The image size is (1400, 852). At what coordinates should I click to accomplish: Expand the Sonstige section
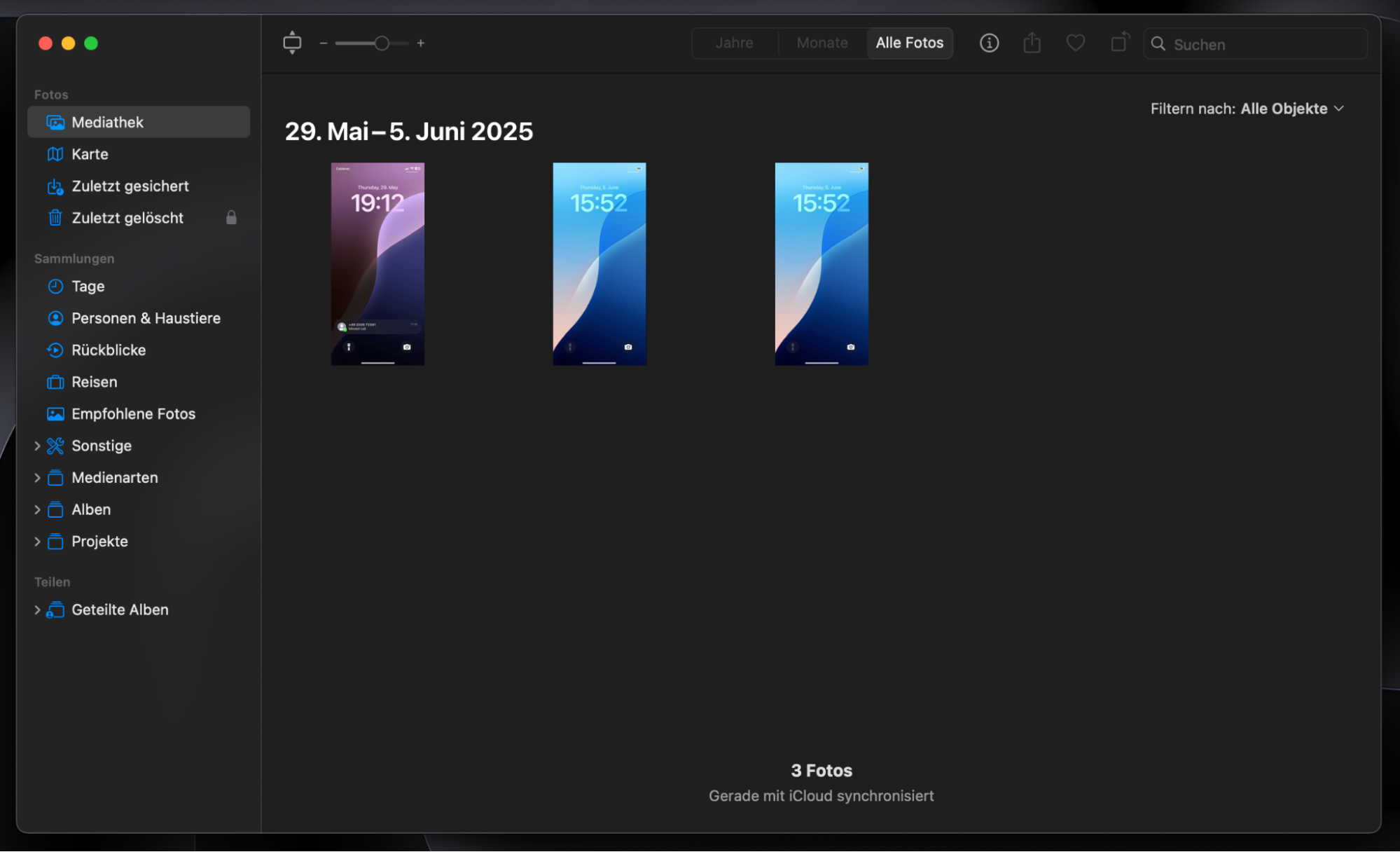[37, 446]
